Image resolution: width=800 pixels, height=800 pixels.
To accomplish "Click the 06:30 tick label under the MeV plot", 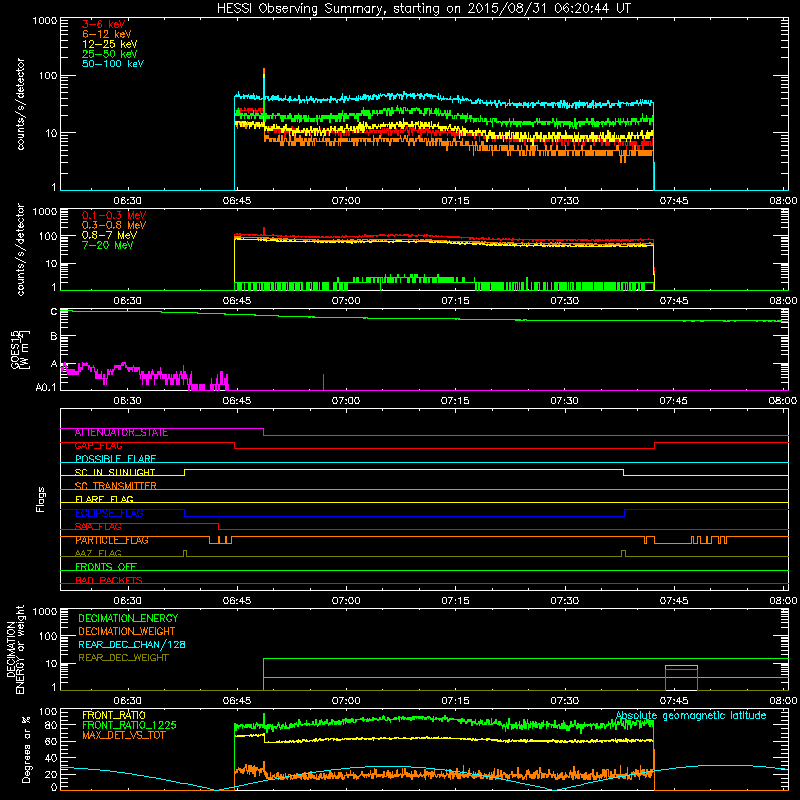I will (x=128, y=301).
